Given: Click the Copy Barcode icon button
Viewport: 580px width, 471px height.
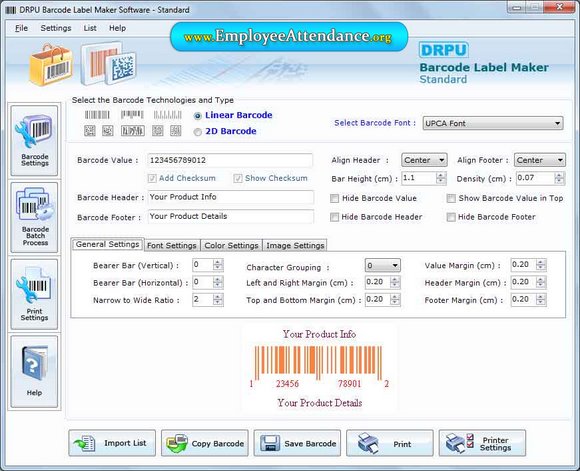Looking at the screenshot, I should coord(205,443).
